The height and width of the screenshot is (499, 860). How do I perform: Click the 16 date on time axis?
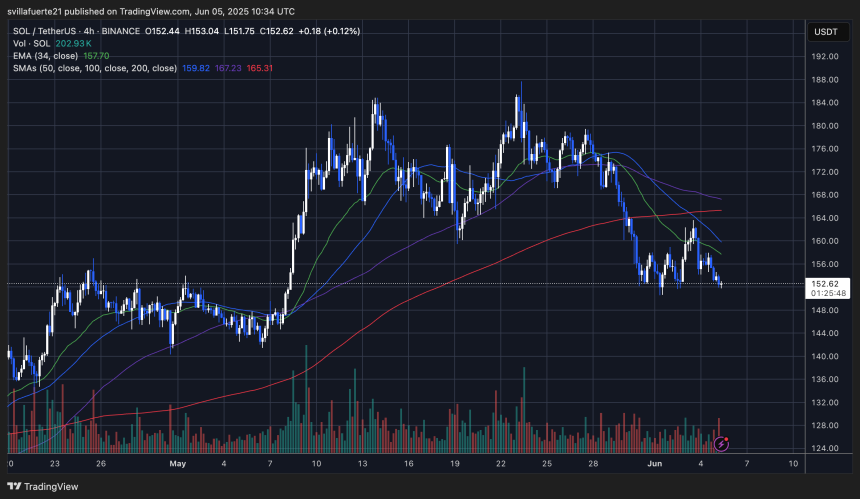point(409,463)
